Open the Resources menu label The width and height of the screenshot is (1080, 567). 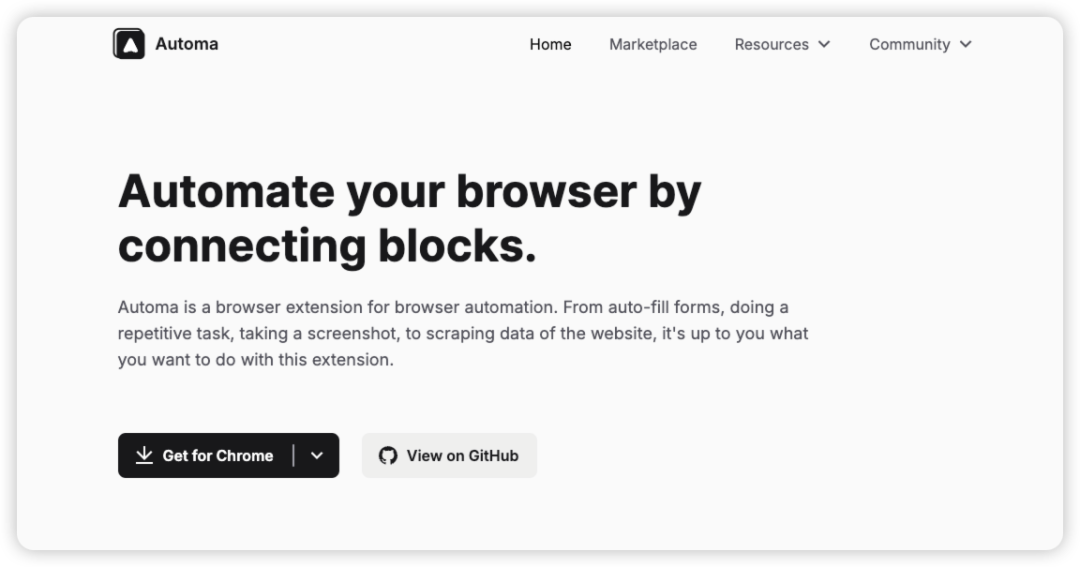coord(771,44)
